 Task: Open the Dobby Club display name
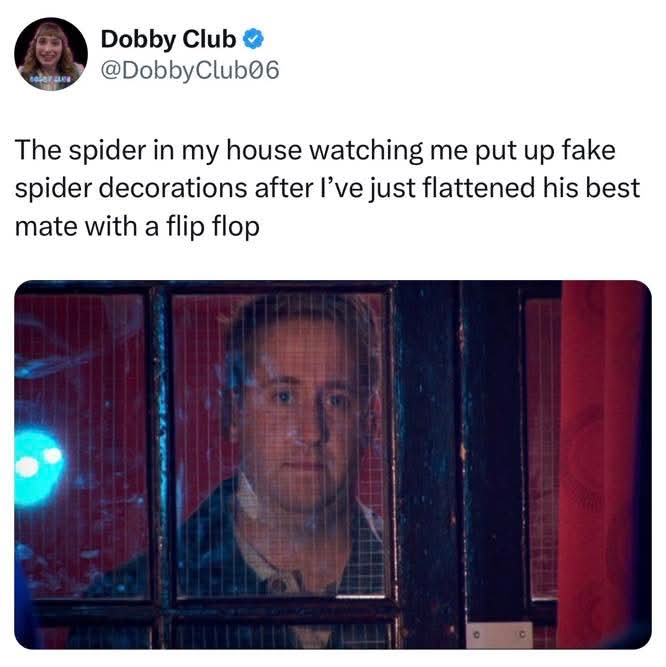point(168,39)
